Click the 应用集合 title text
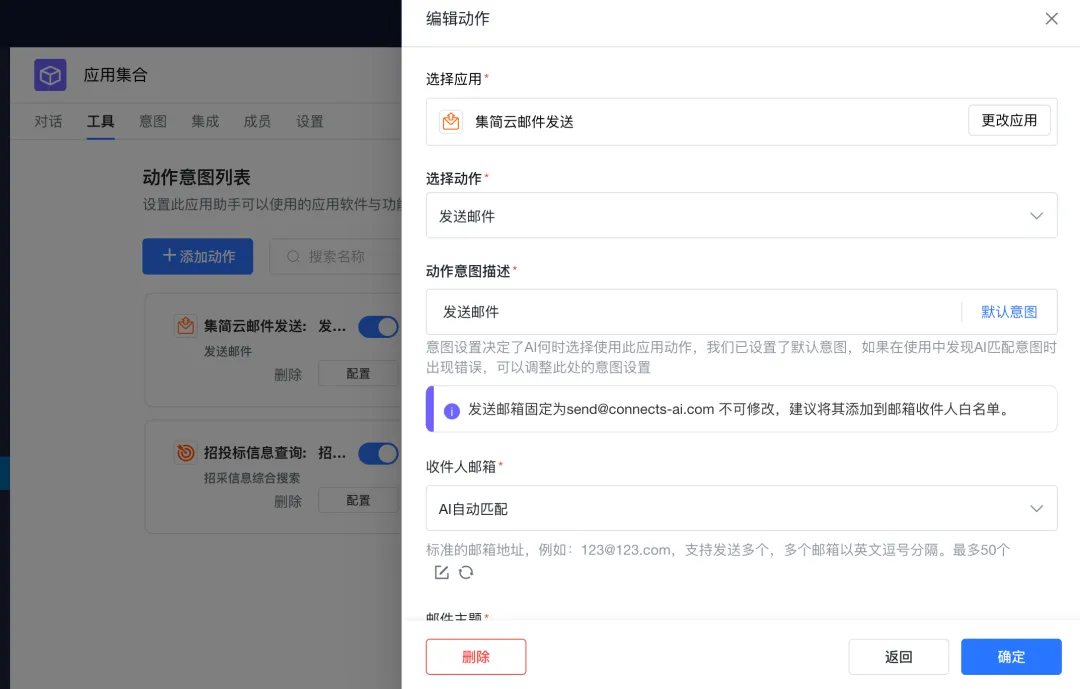 coord(116,75)
